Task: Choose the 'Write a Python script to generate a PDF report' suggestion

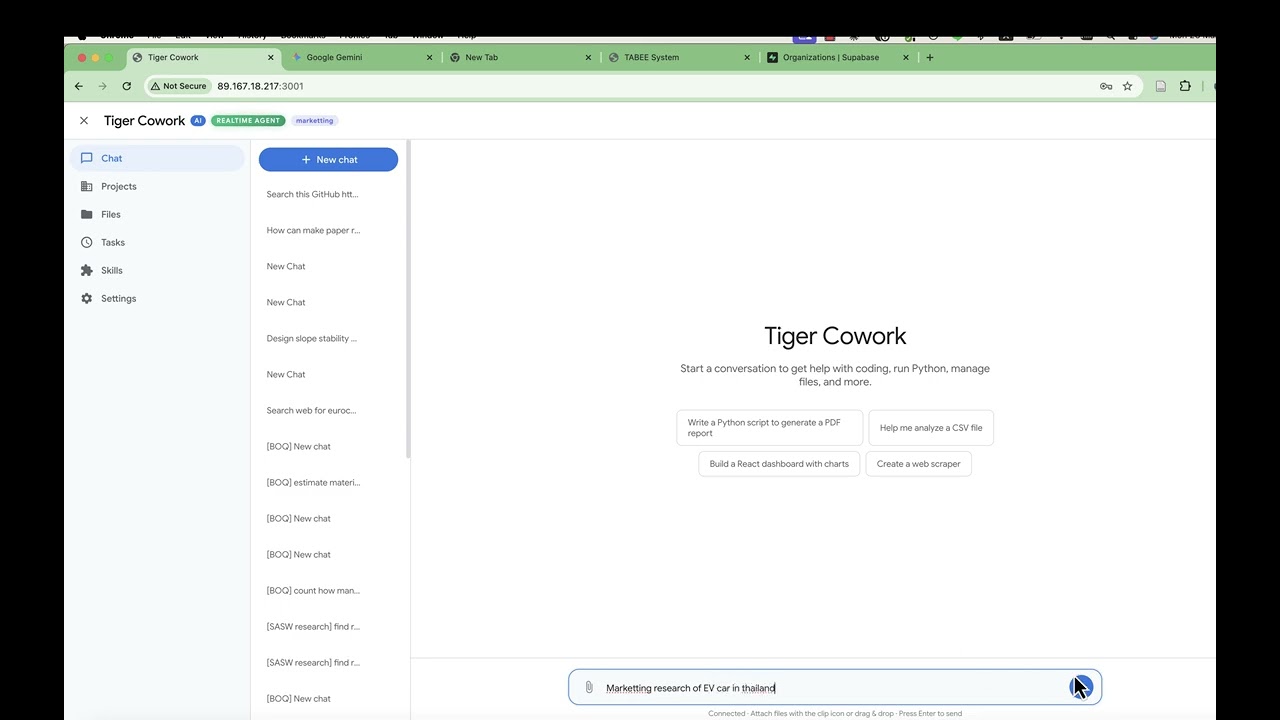Action: pyautogui.click(x=769, y=428)
